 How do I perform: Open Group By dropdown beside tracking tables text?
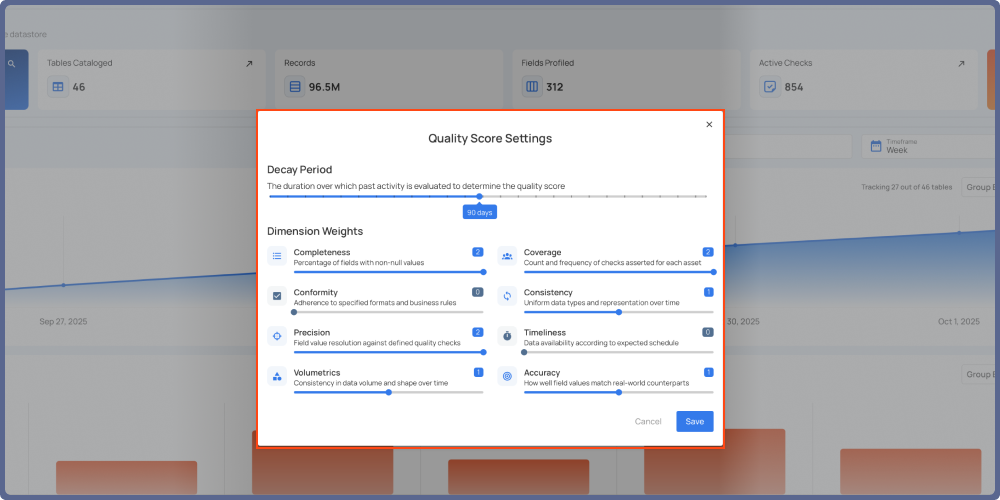[x=976, y=187]
